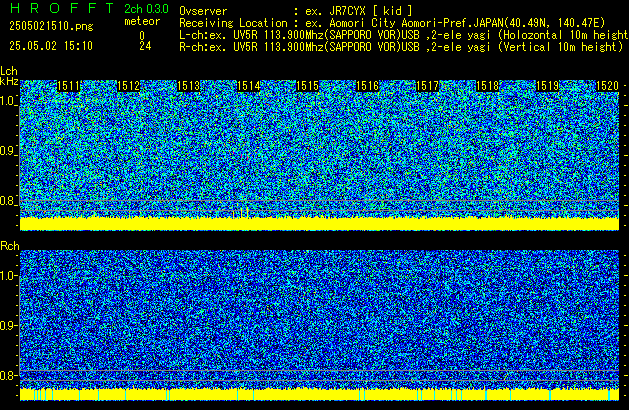Click the 1.0 label on Lch axis
This screenshot has height=410, width=629.
point(8,101)
